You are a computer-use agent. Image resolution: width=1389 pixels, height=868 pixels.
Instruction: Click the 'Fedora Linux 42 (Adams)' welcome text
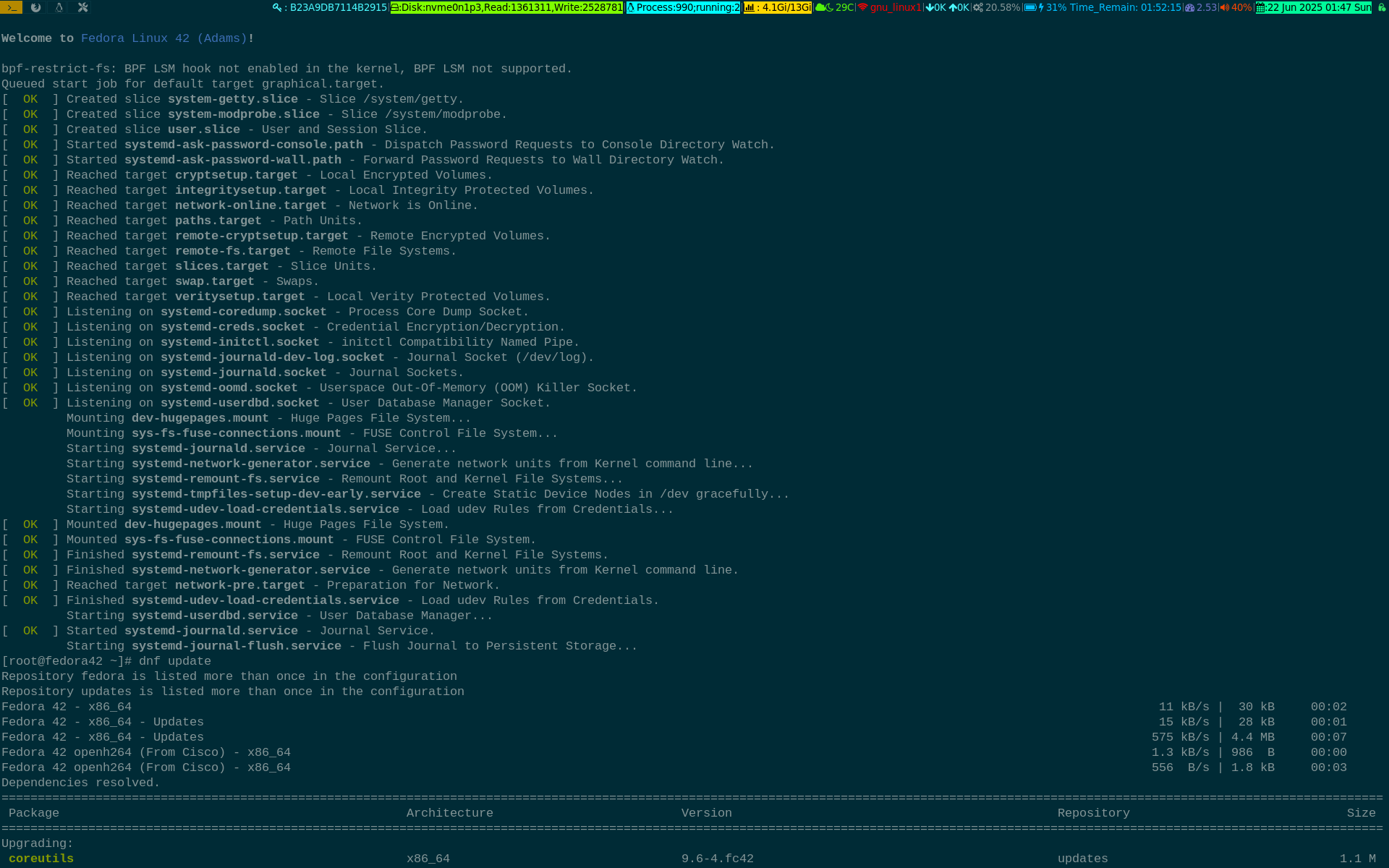(163, 38)
